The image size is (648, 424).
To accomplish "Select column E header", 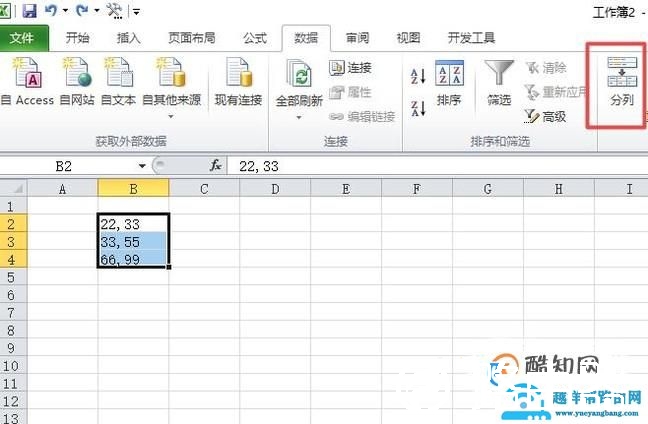I will [x=346, y=189].
